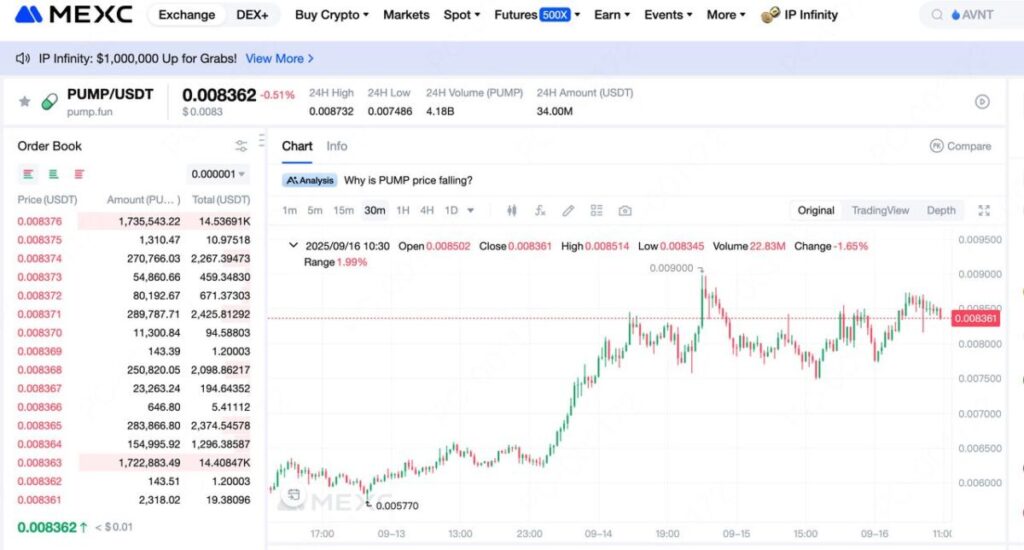The width and height of the screenshot is (1024, 550).
Task: Open the 0.000001 price precision dropdown
Action: (218, 174)
